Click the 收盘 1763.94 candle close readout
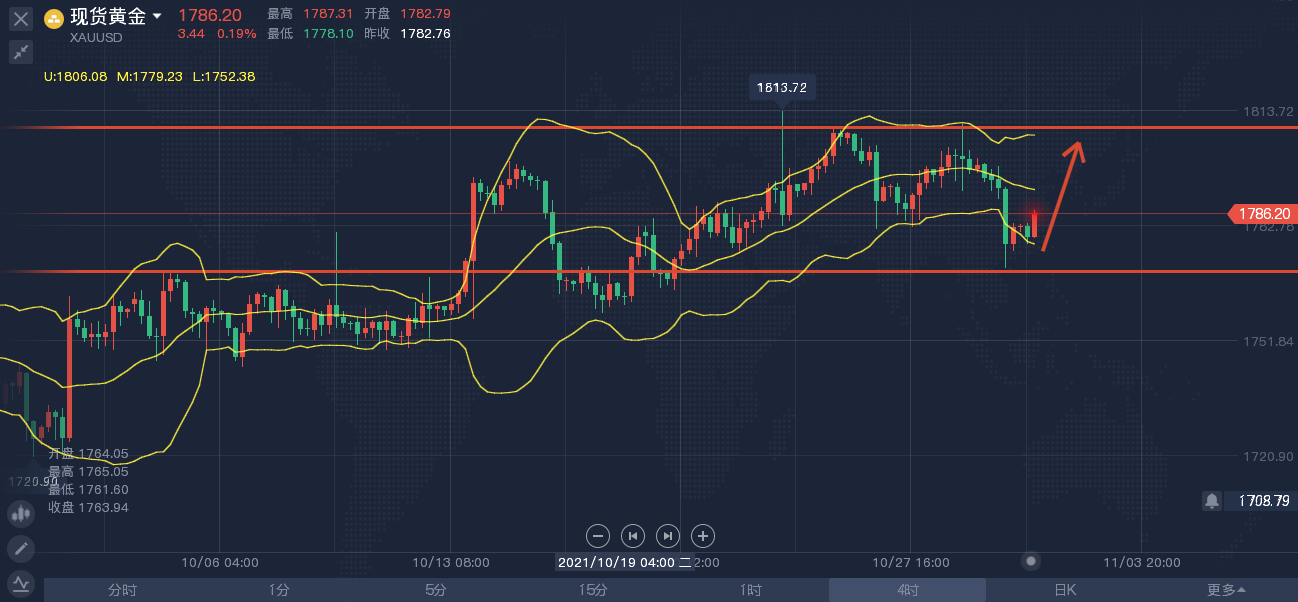The width and height of the screenshot is (1298, 602). 88,507
